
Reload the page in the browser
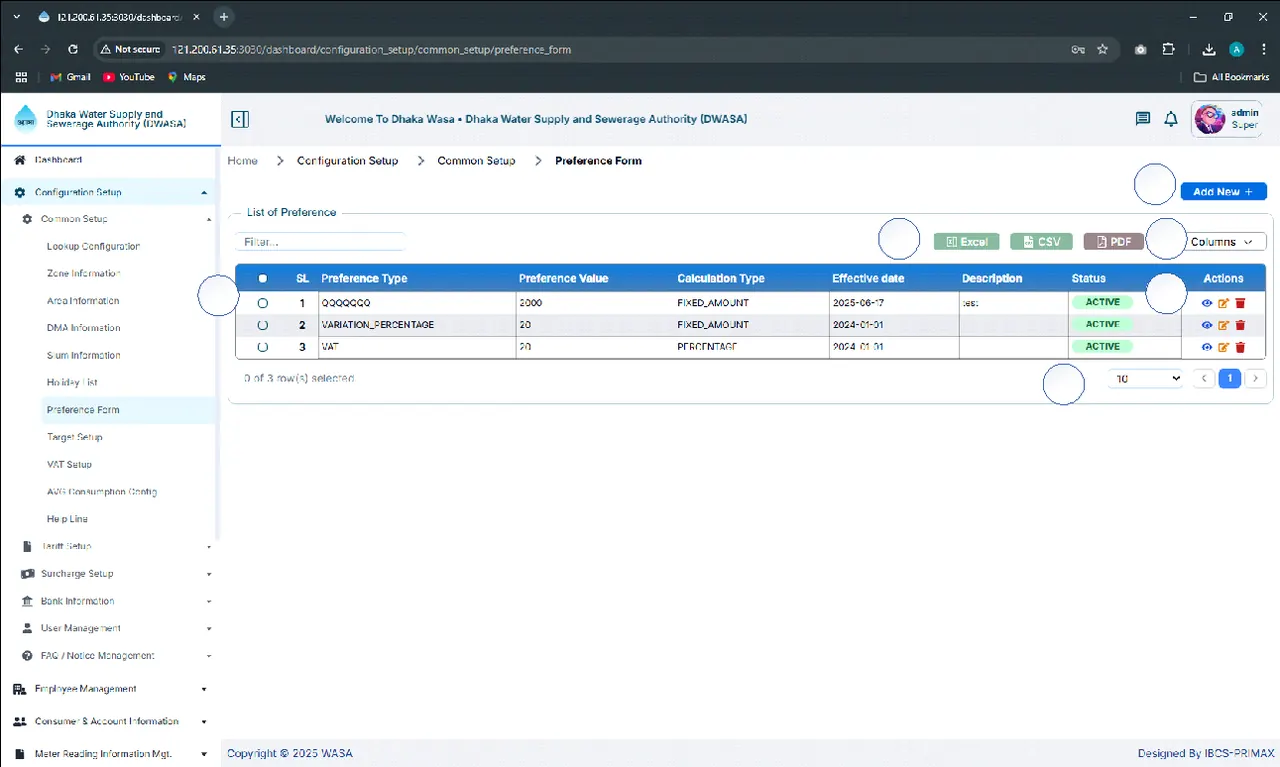(73, 49)
